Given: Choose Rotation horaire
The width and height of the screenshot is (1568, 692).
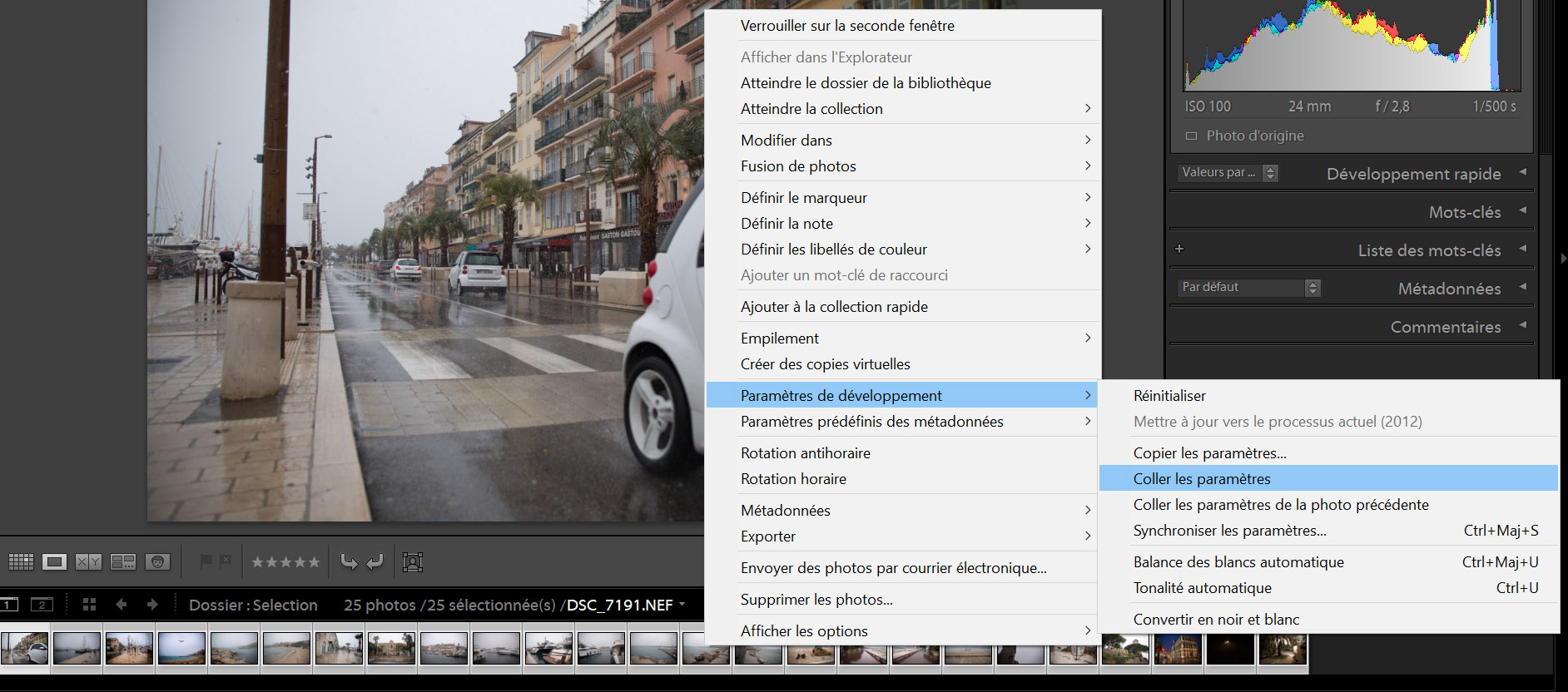Looking at the screenshot, I should tap(903, 479).
